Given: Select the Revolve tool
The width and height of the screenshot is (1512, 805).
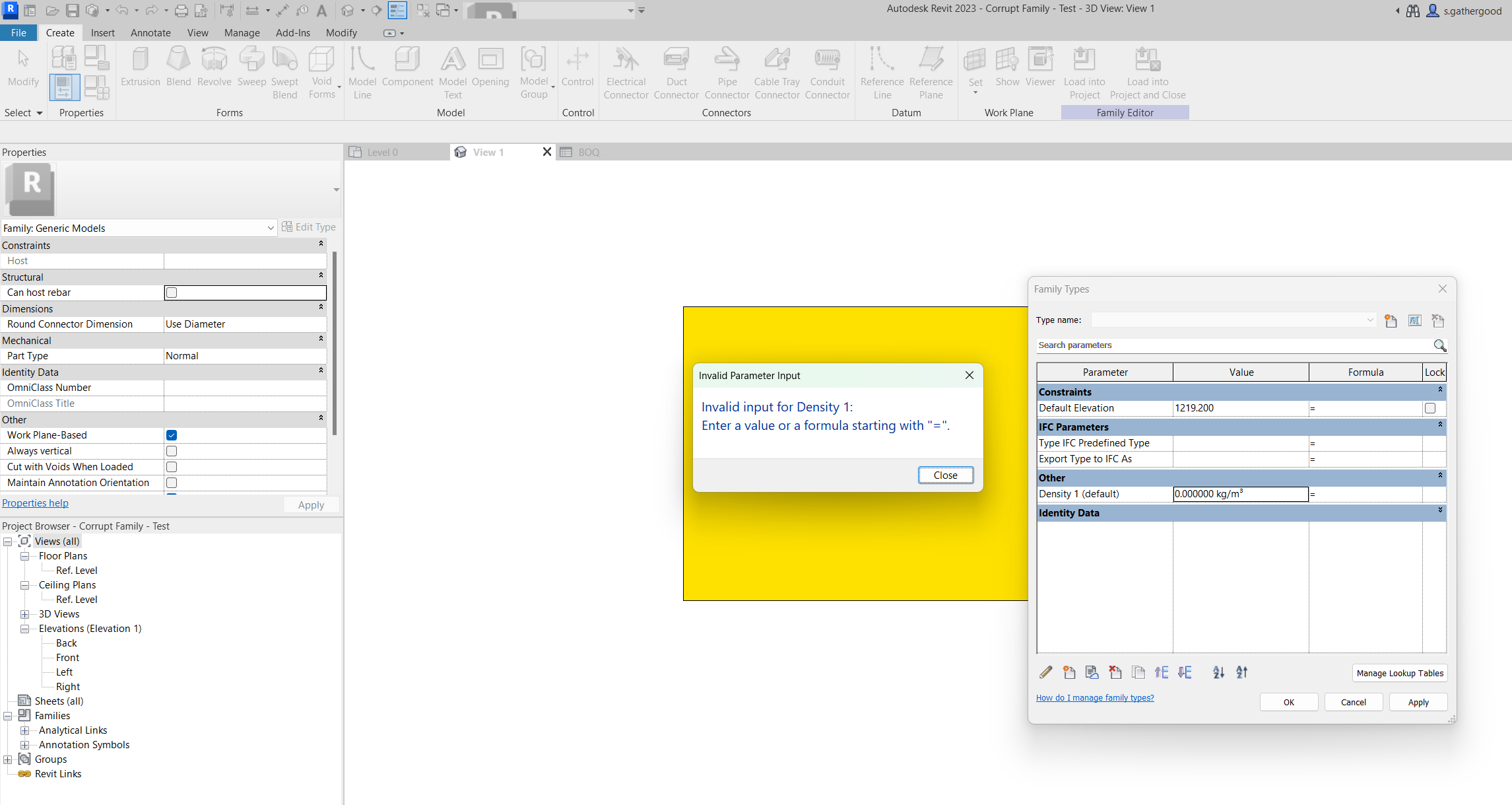Looking at the screenshot, I should [x=214, y=69].
